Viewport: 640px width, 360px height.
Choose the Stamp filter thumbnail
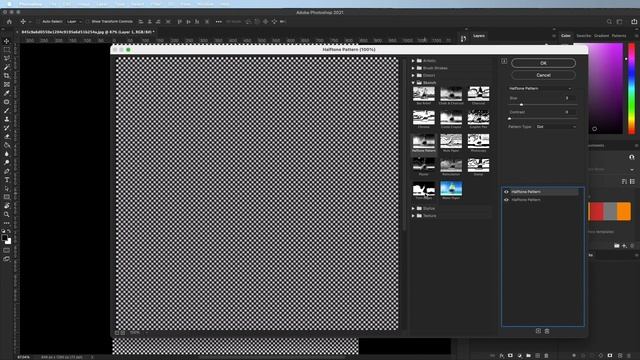tap(478, 167)
